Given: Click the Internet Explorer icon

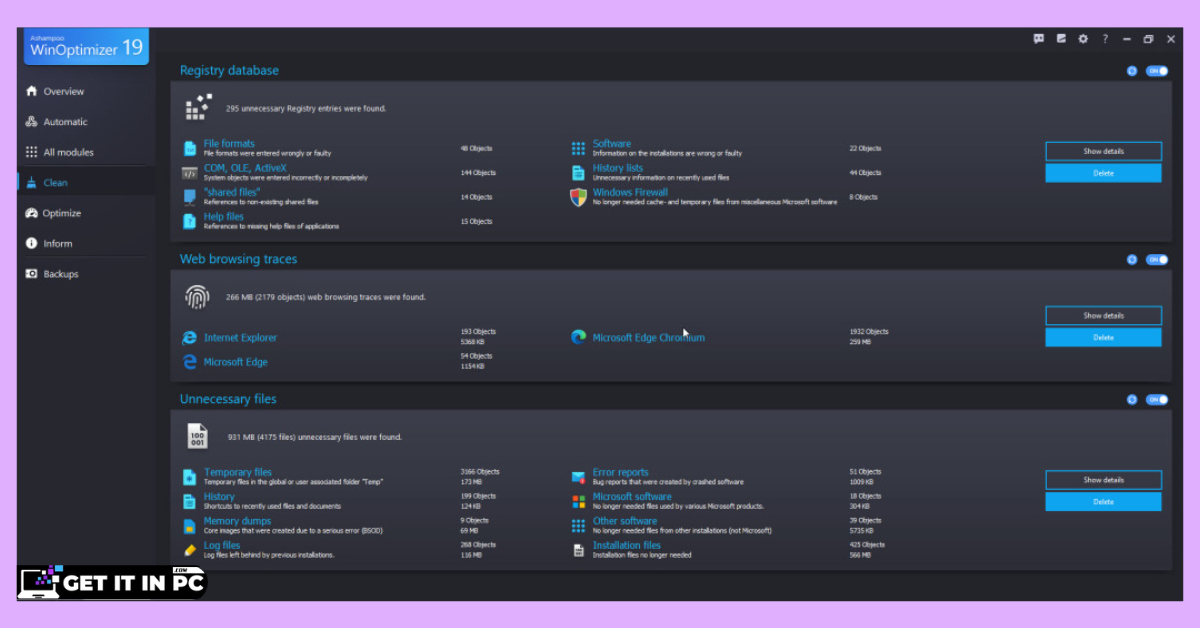Looking at the screenshot, I should point(189,338).
